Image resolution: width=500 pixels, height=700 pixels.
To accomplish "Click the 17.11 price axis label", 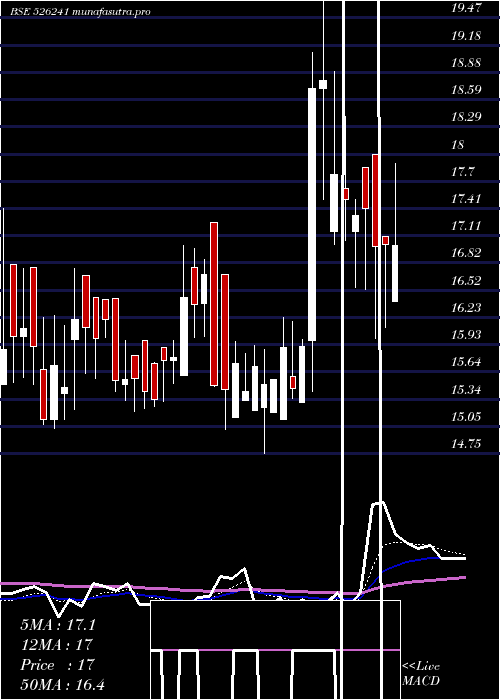I will coord(466,226).
